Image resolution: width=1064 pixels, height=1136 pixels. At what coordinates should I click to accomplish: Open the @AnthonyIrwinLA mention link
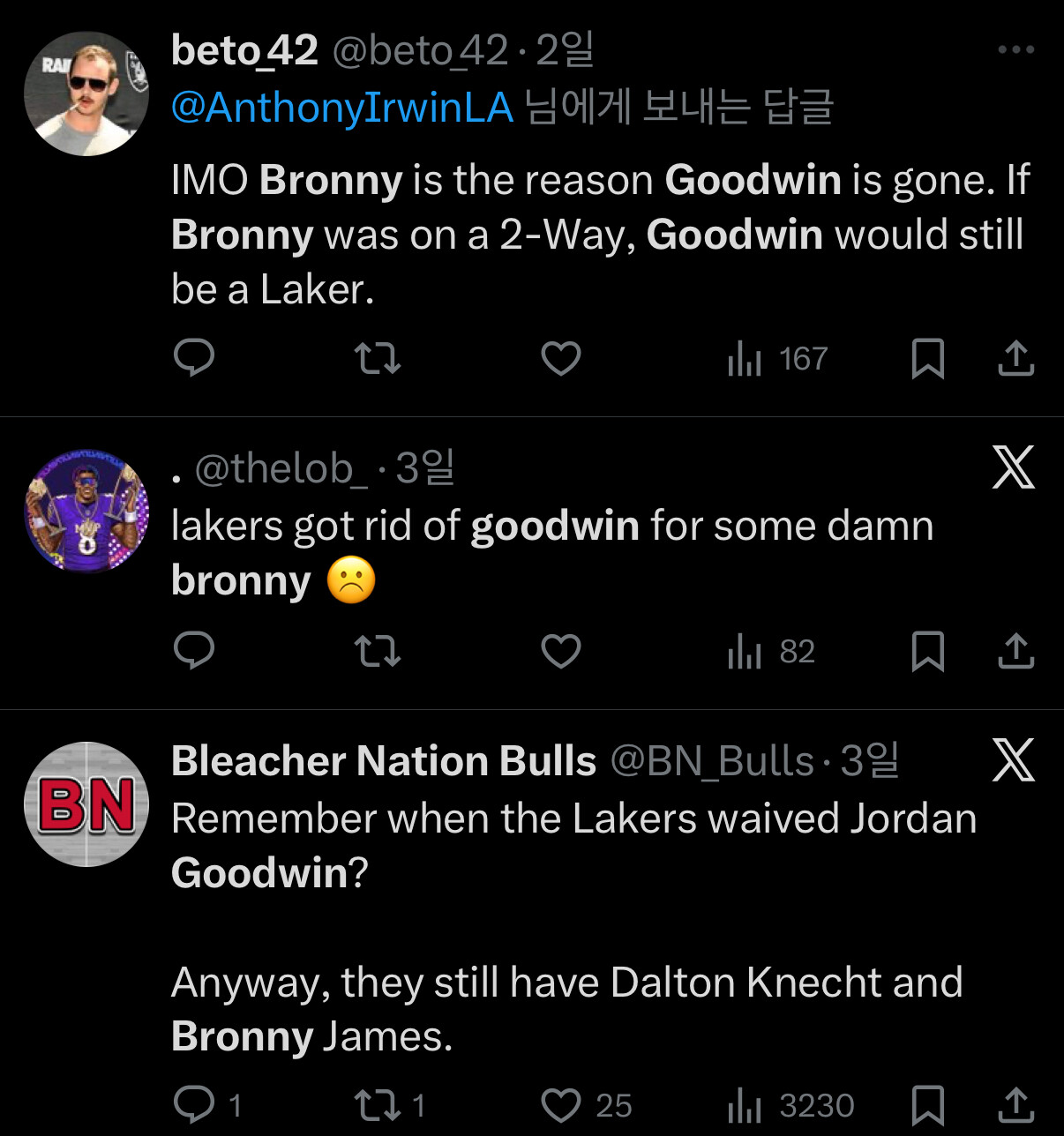341,108
